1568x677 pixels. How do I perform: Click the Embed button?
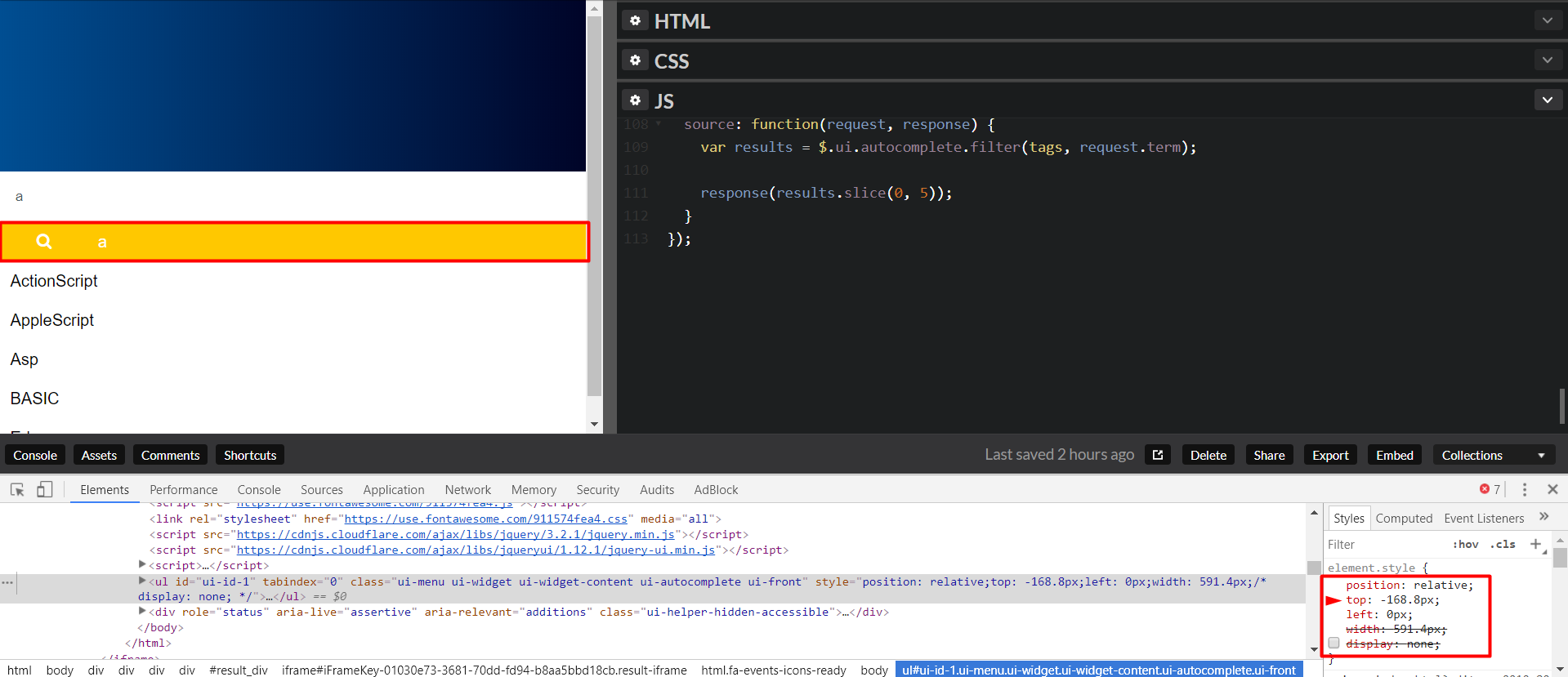click(x=1395, y=455)
